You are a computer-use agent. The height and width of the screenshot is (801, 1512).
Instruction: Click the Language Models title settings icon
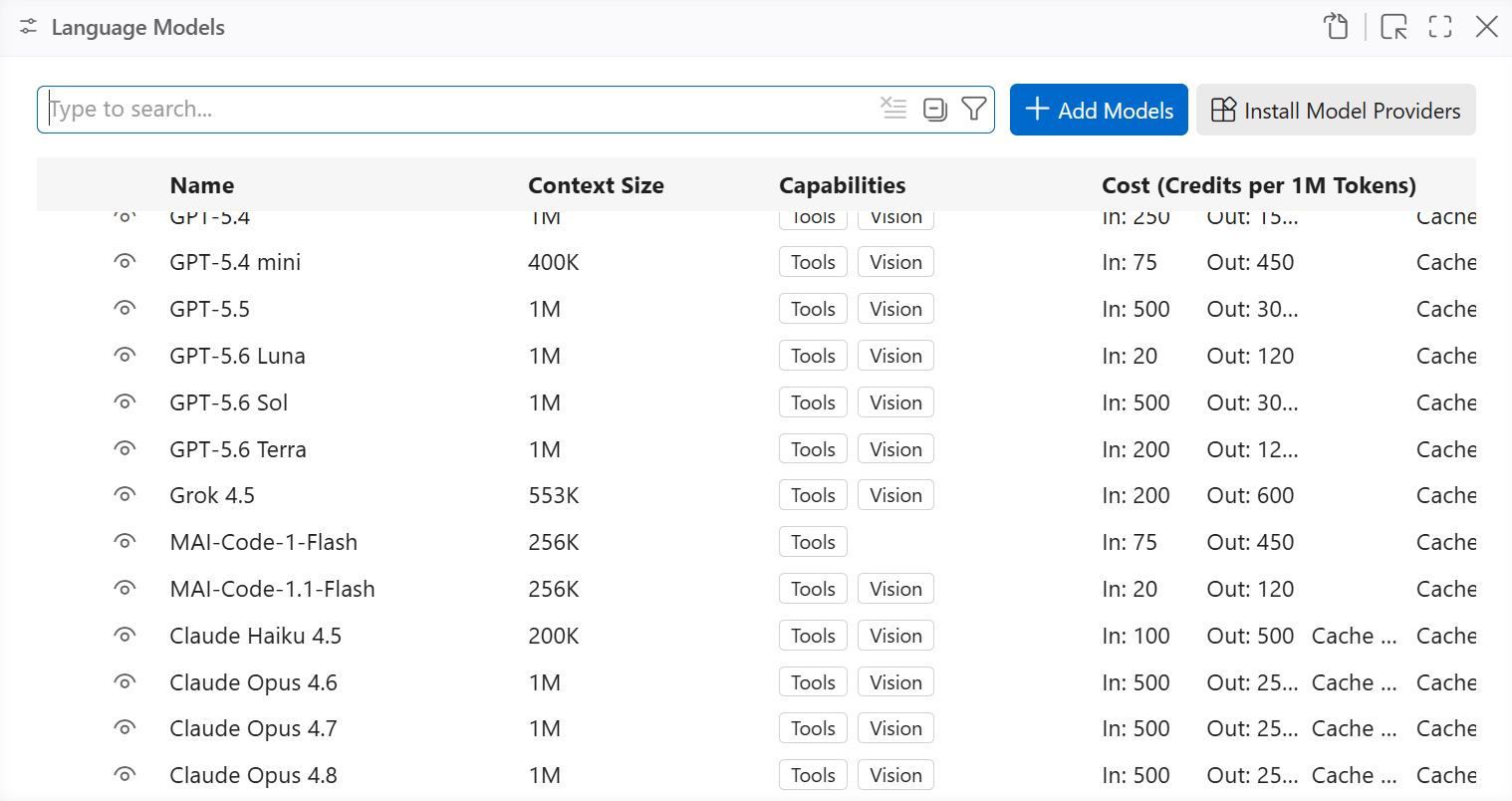[x=29, y=27]
